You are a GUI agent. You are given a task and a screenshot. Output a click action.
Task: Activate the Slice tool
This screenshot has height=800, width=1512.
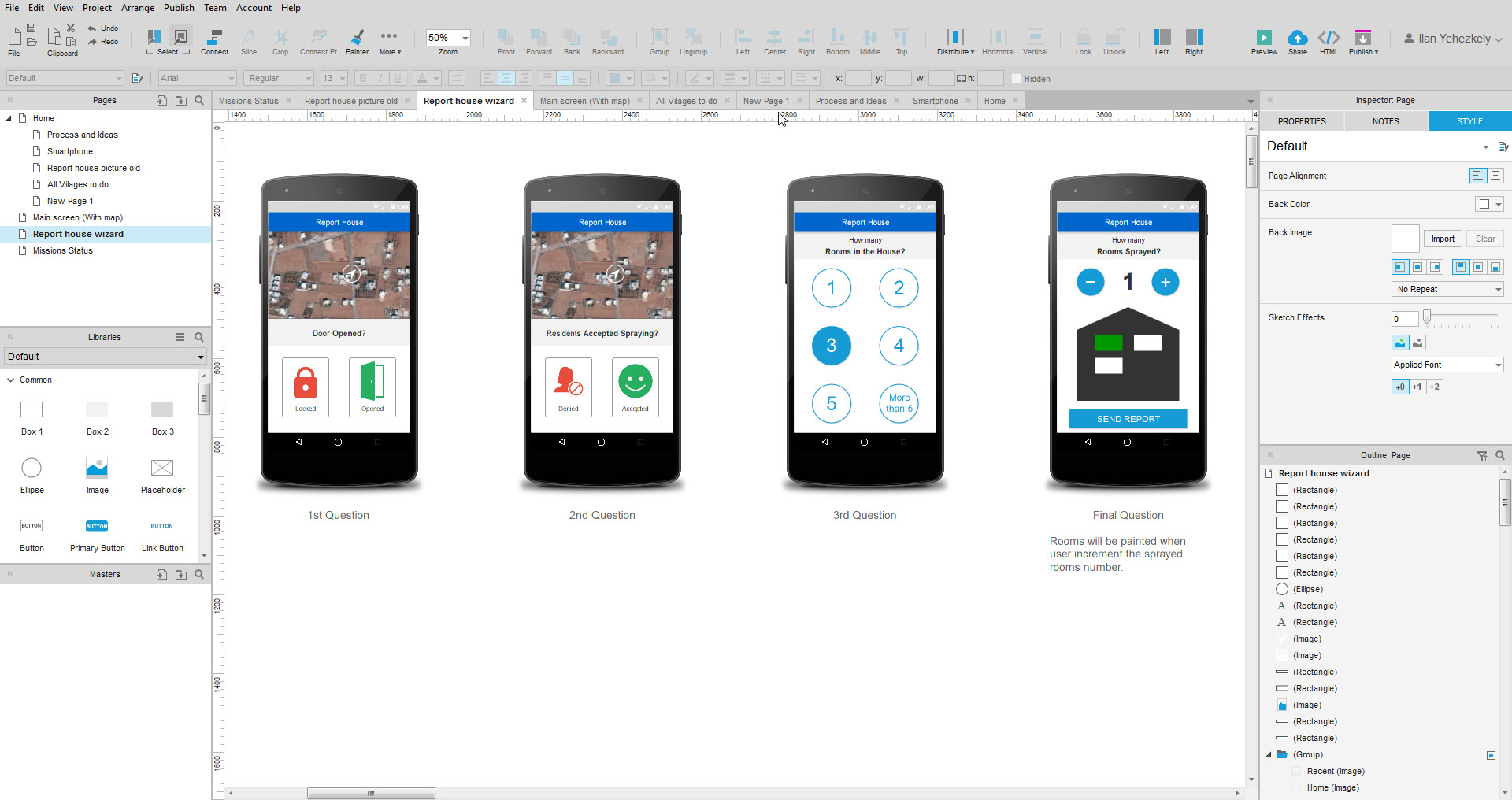point(249,42)
